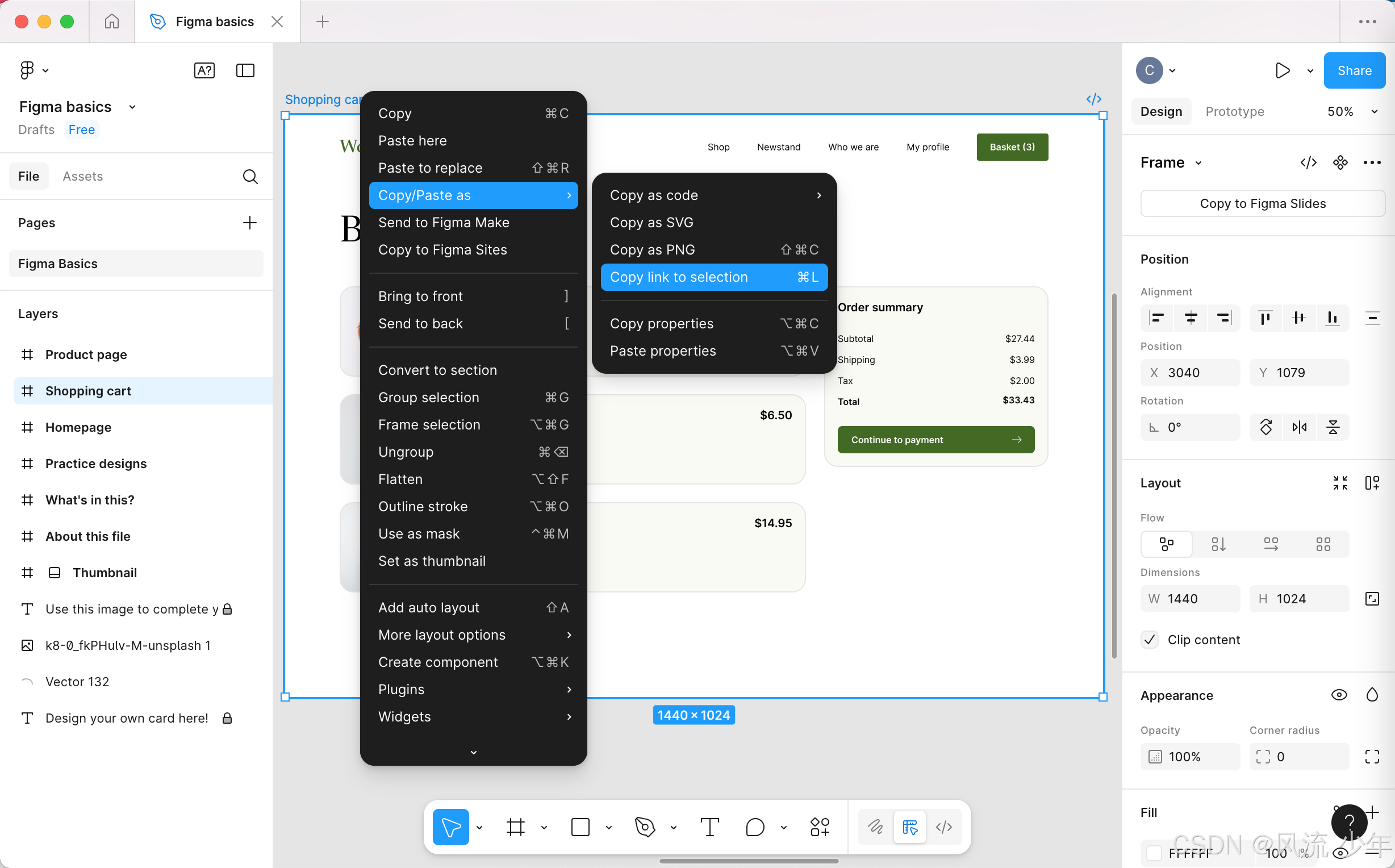Viewport: 1395px width, 868px height.
Task: Click align horizontal centers icon
Action: point(1191,318)
